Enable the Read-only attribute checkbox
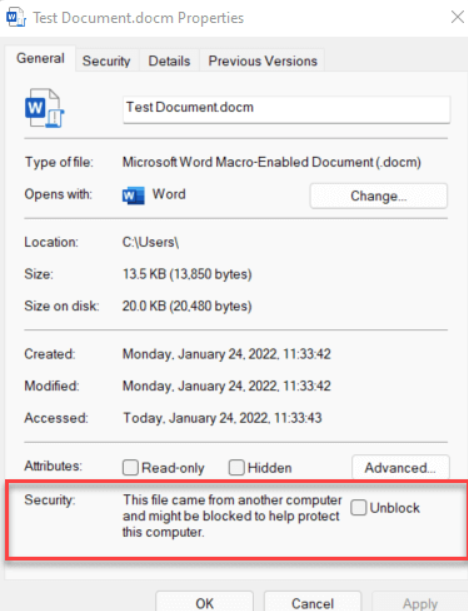Screen dimensions: 468x611 click(x=130, y=467)
